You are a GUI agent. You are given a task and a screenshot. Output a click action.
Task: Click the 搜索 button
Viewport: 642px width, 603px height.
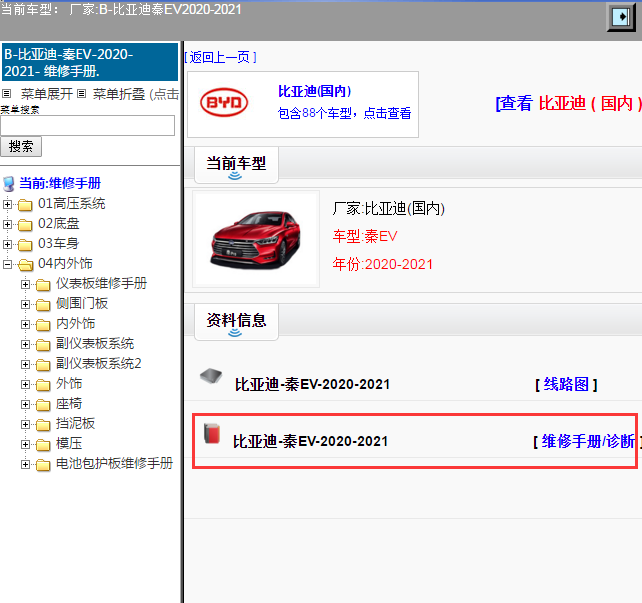tap(21, 147)
